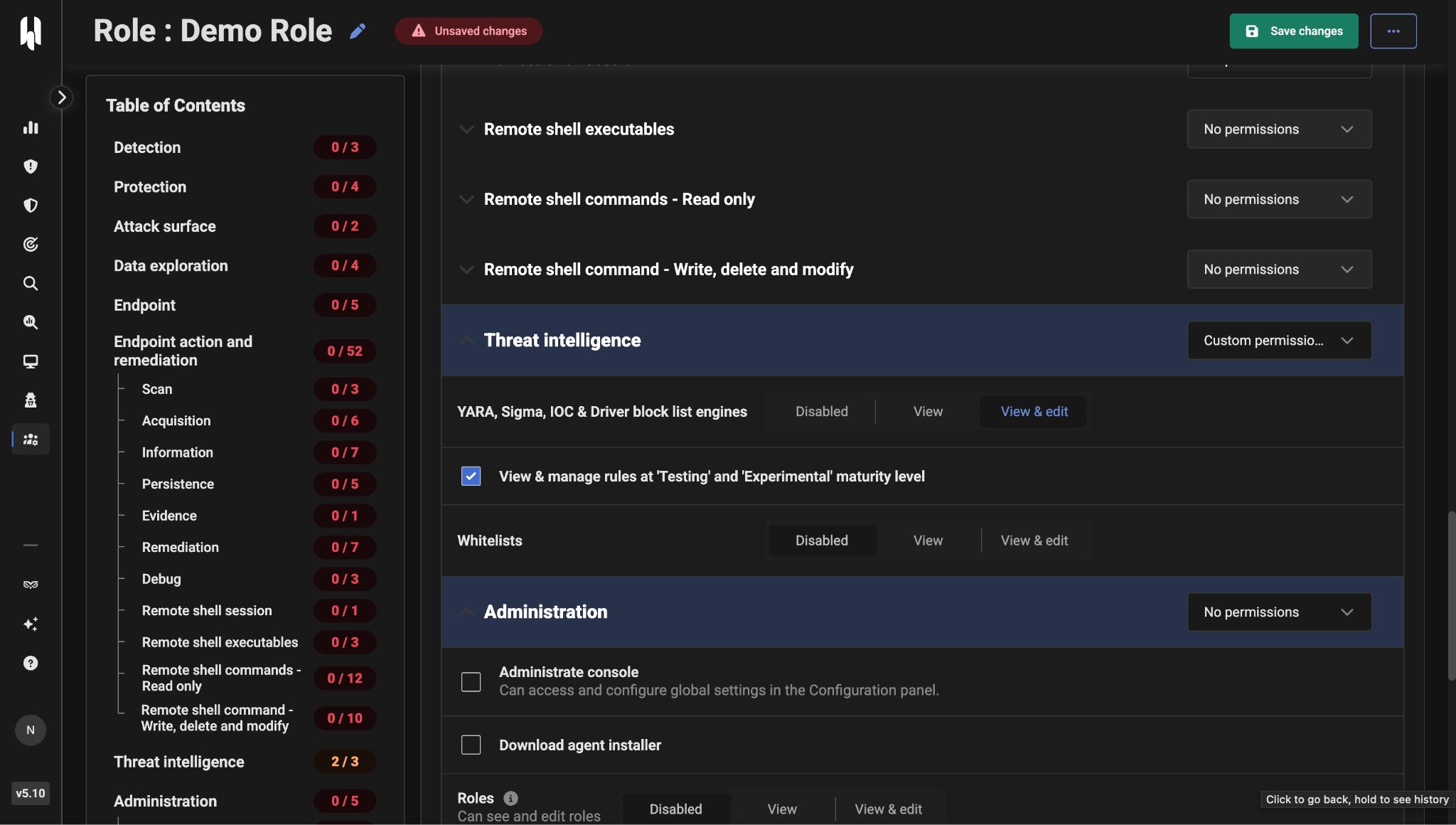Open the mask icon in sidebar
This screenshot has height=825, width=1456.
pos(31,585)
